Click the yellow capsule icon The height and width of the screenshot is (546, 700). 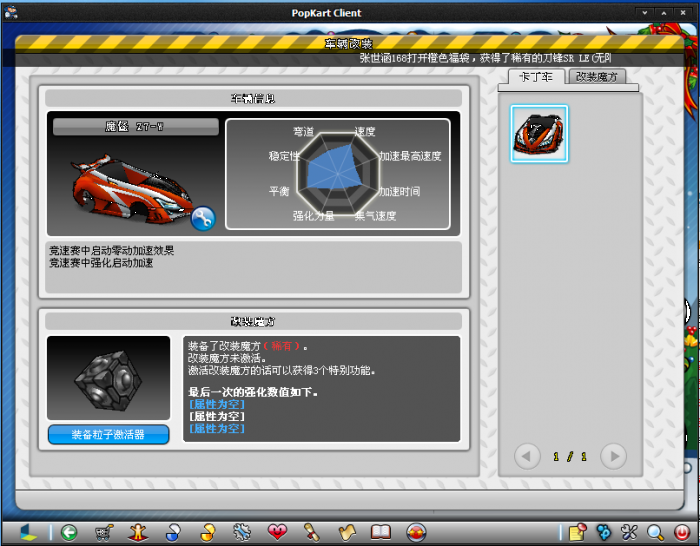pos(208,532)
